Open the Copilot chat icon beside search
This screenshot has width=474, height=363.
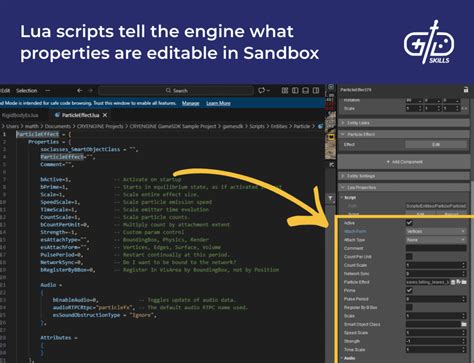tap(262, 90)
